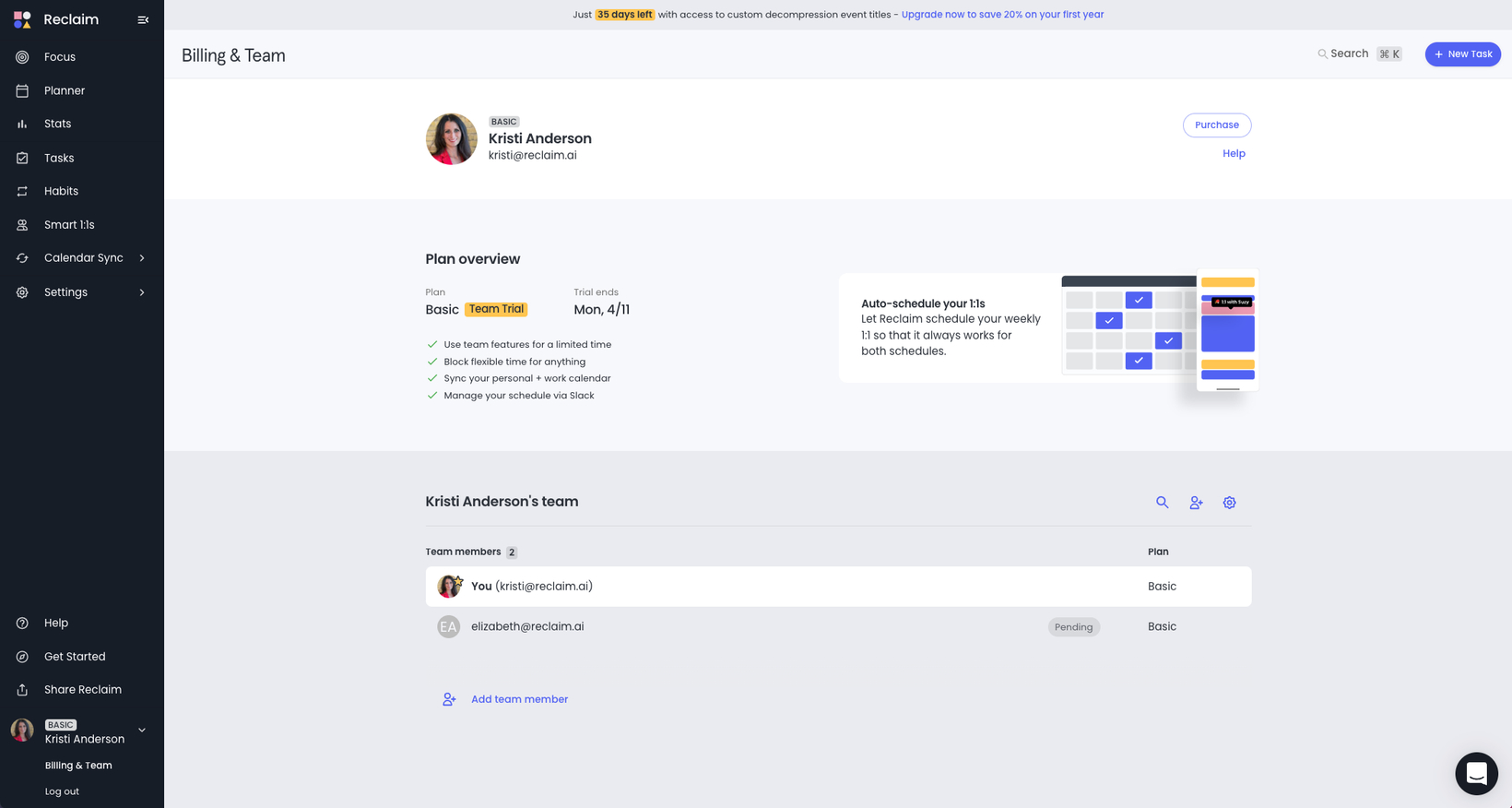Click the Share Reclaim upload icon
Image resolution: width=1512 pixels, height=808 pixels.
[x=22, y=690]
